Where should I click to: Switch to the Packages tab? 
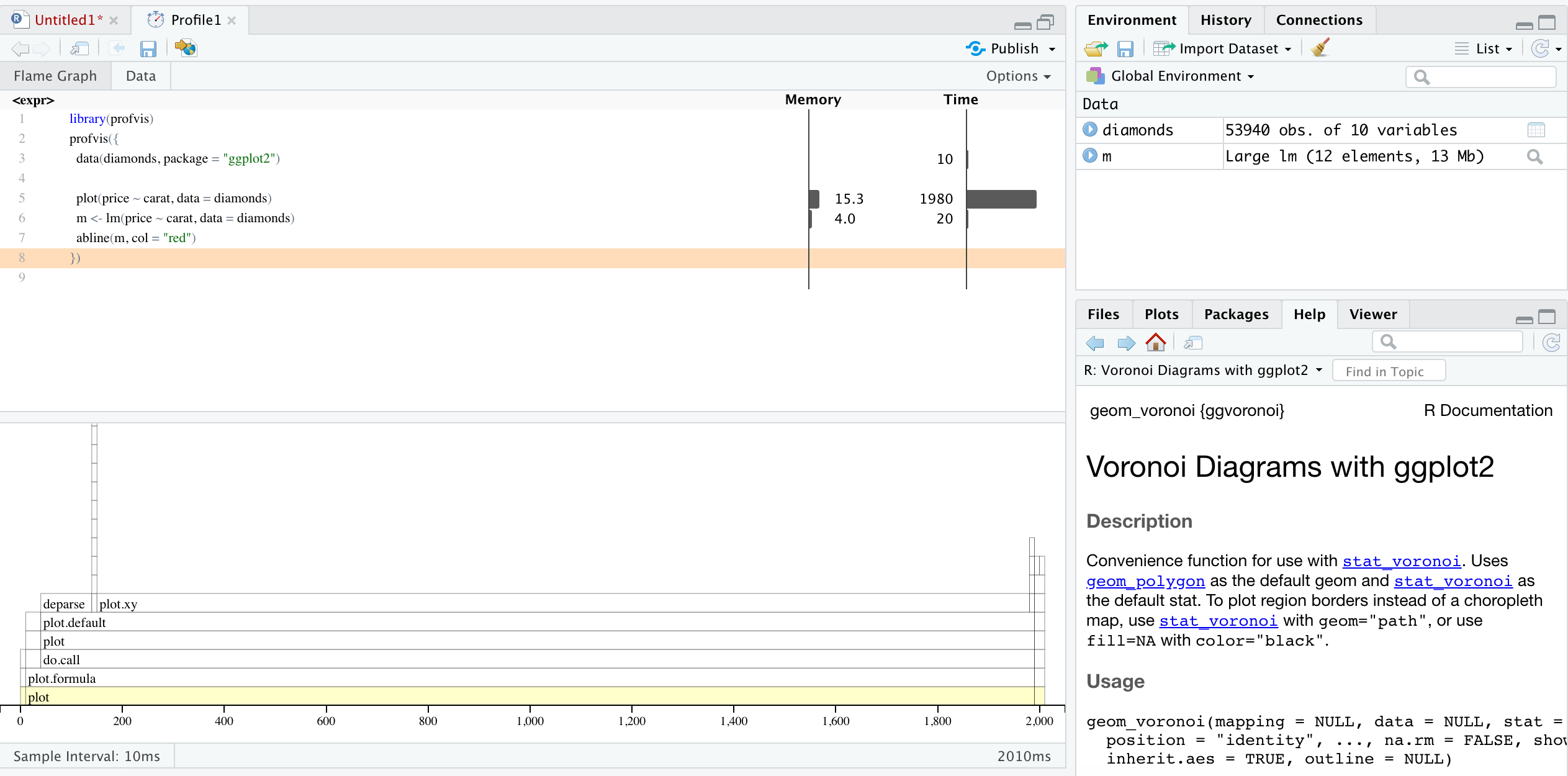point(1237,314)
